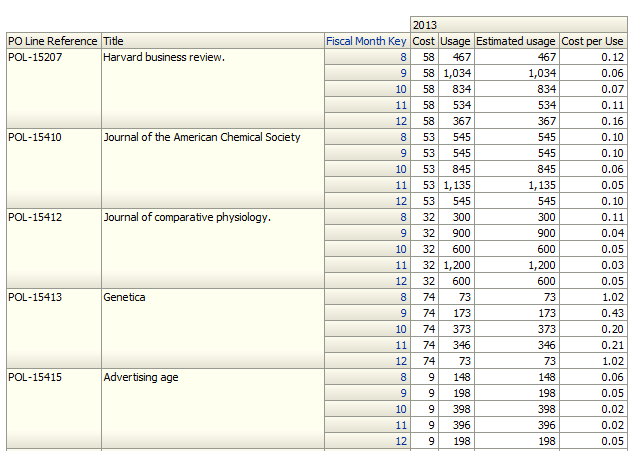Click fiscal month 12 for Harvard business review
Screen dimensions: 629x451
pyautogui.click(x=367, y=121)
